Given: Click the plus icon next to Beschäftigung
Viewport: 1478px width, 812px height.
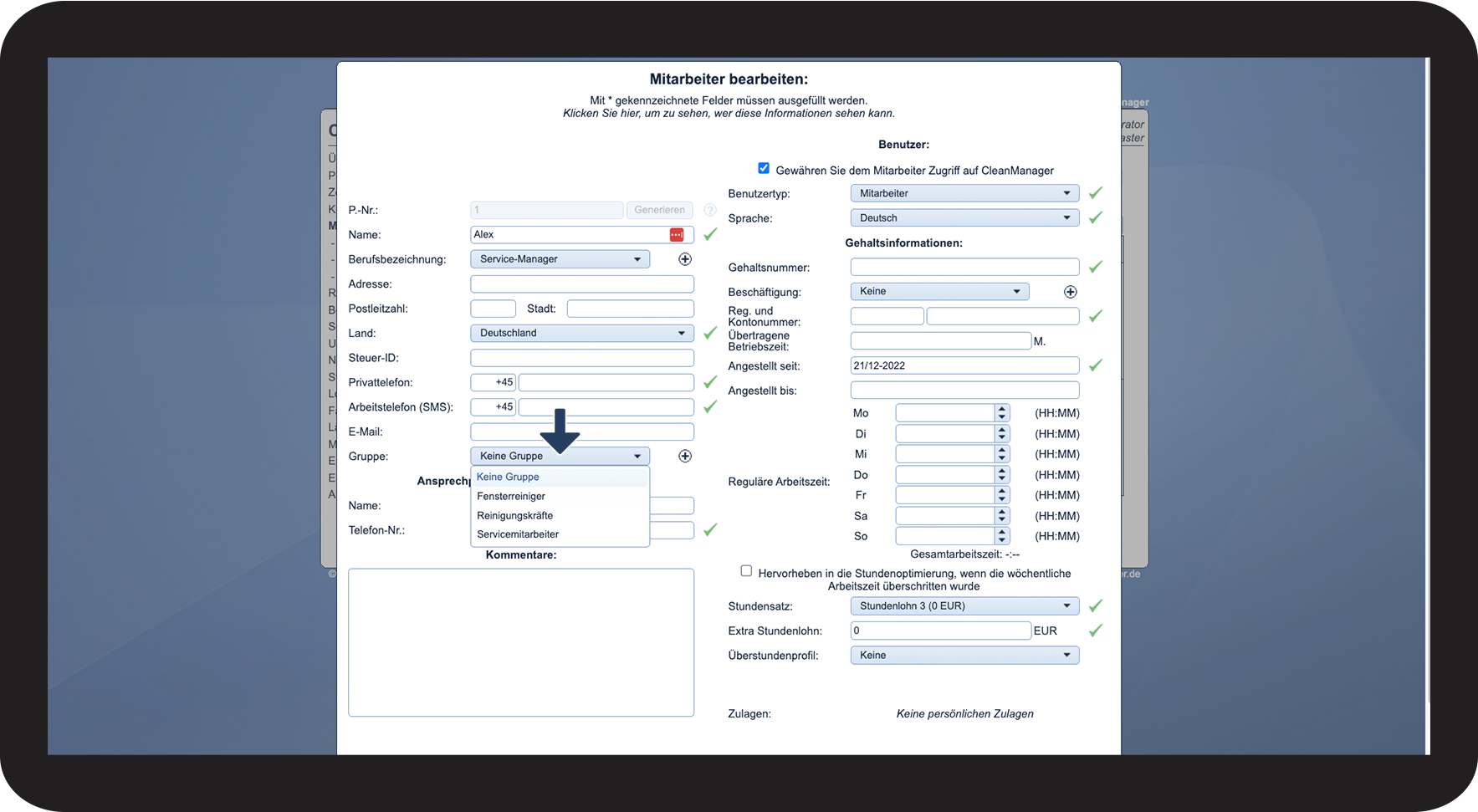Looking at the screenshot, I should point(1071,292).
